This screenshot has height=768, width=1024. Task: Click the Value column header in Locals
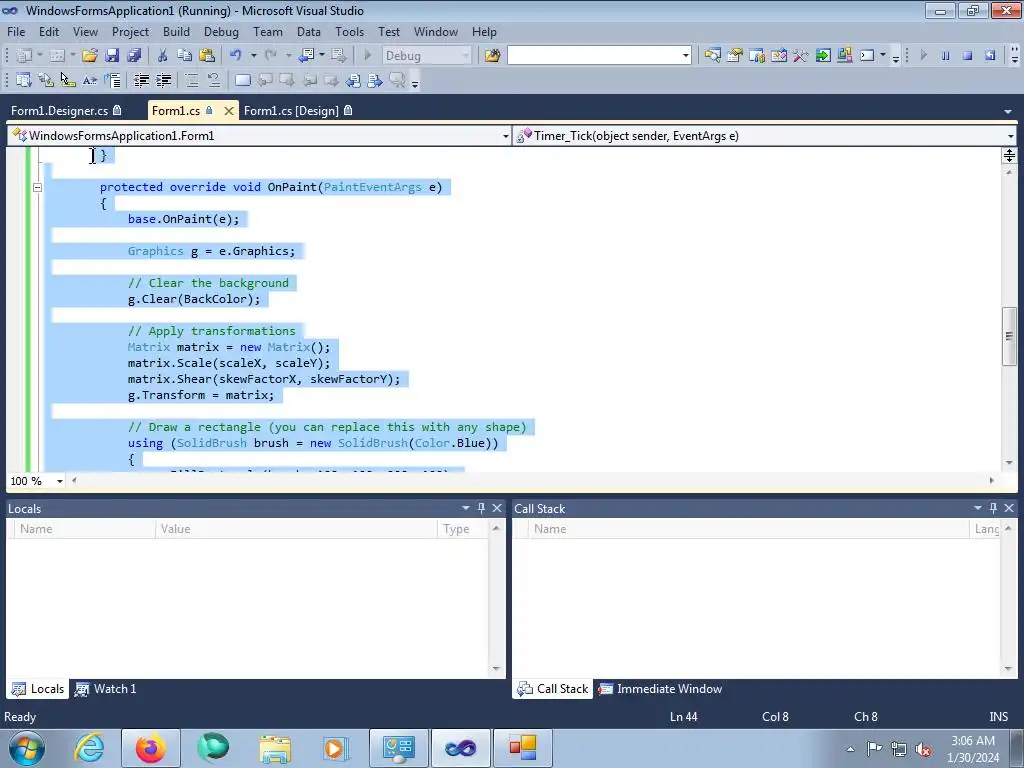[296, 529]
